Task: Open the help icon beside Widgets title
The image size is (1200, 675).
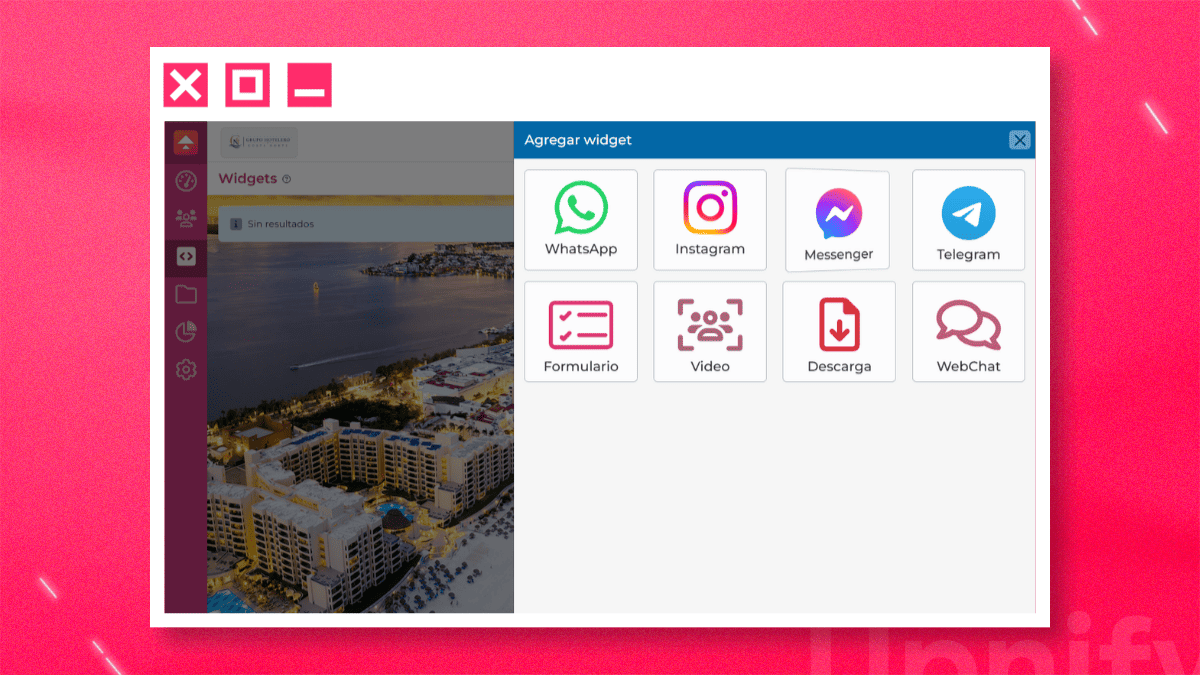Action: (x=288, y=178)
